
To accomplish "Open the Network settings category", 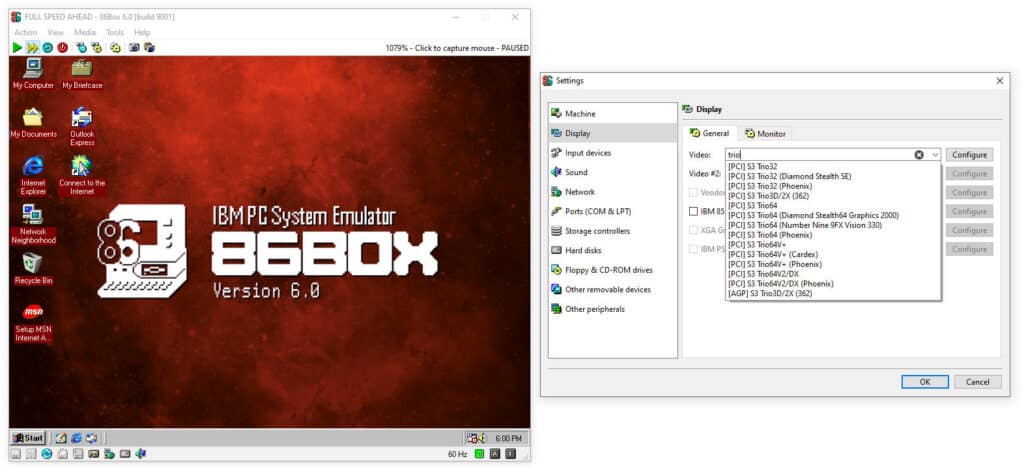I will (x=613, y=192).
